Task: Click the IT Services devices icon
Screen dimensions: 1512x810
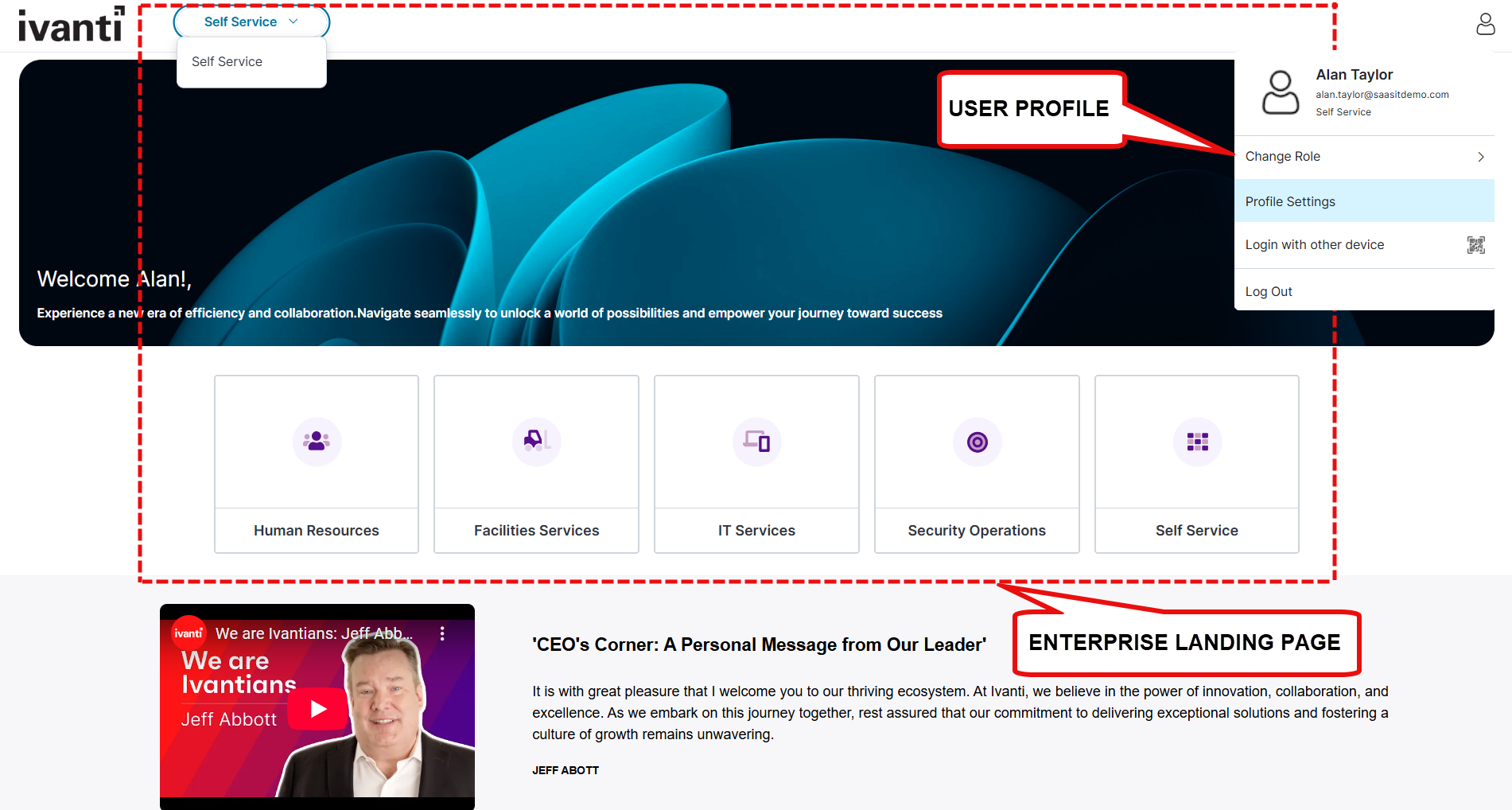Action: tap(756, 442)
